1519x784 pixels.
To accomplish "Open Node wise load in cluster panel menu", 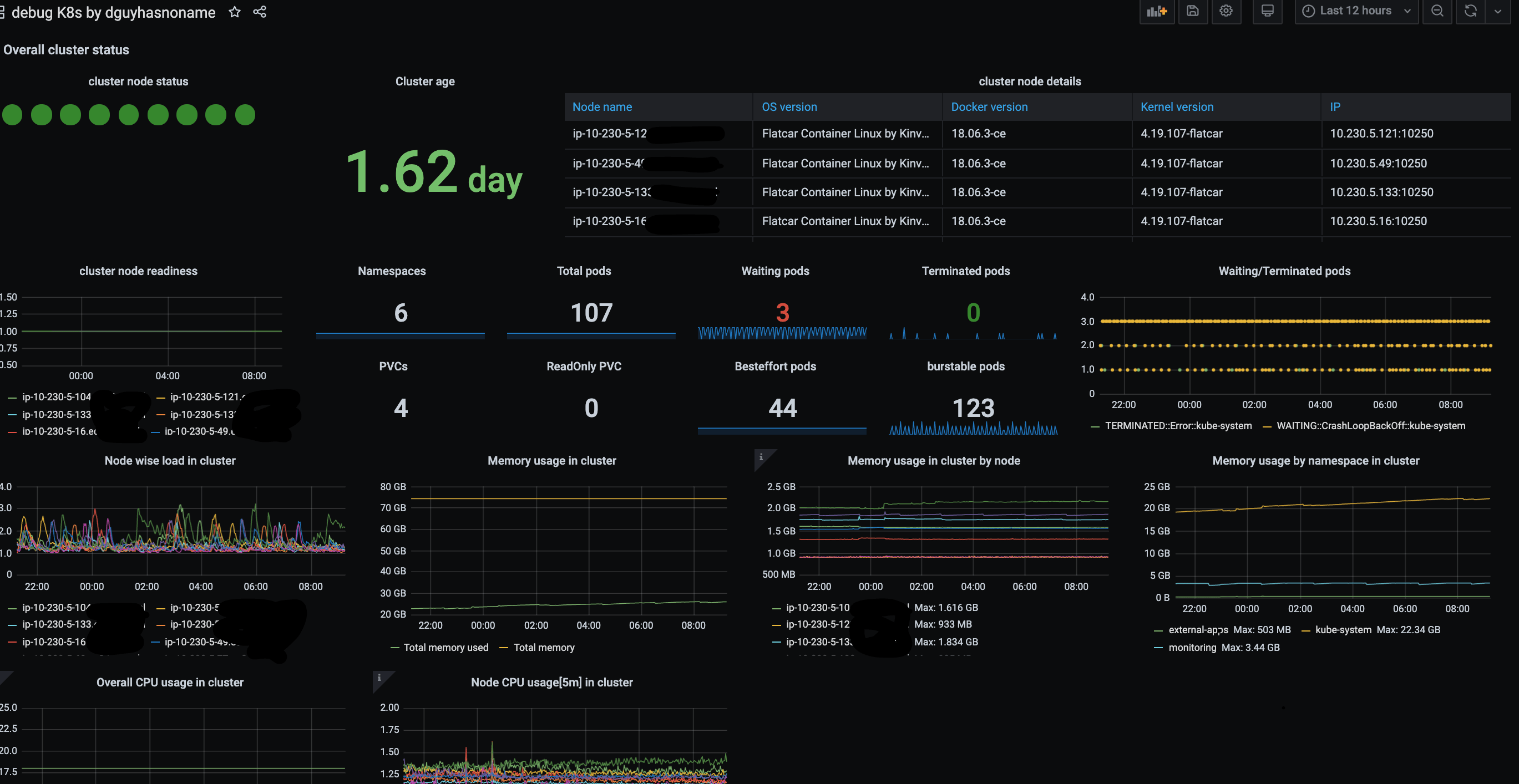I will coord(170,461).
